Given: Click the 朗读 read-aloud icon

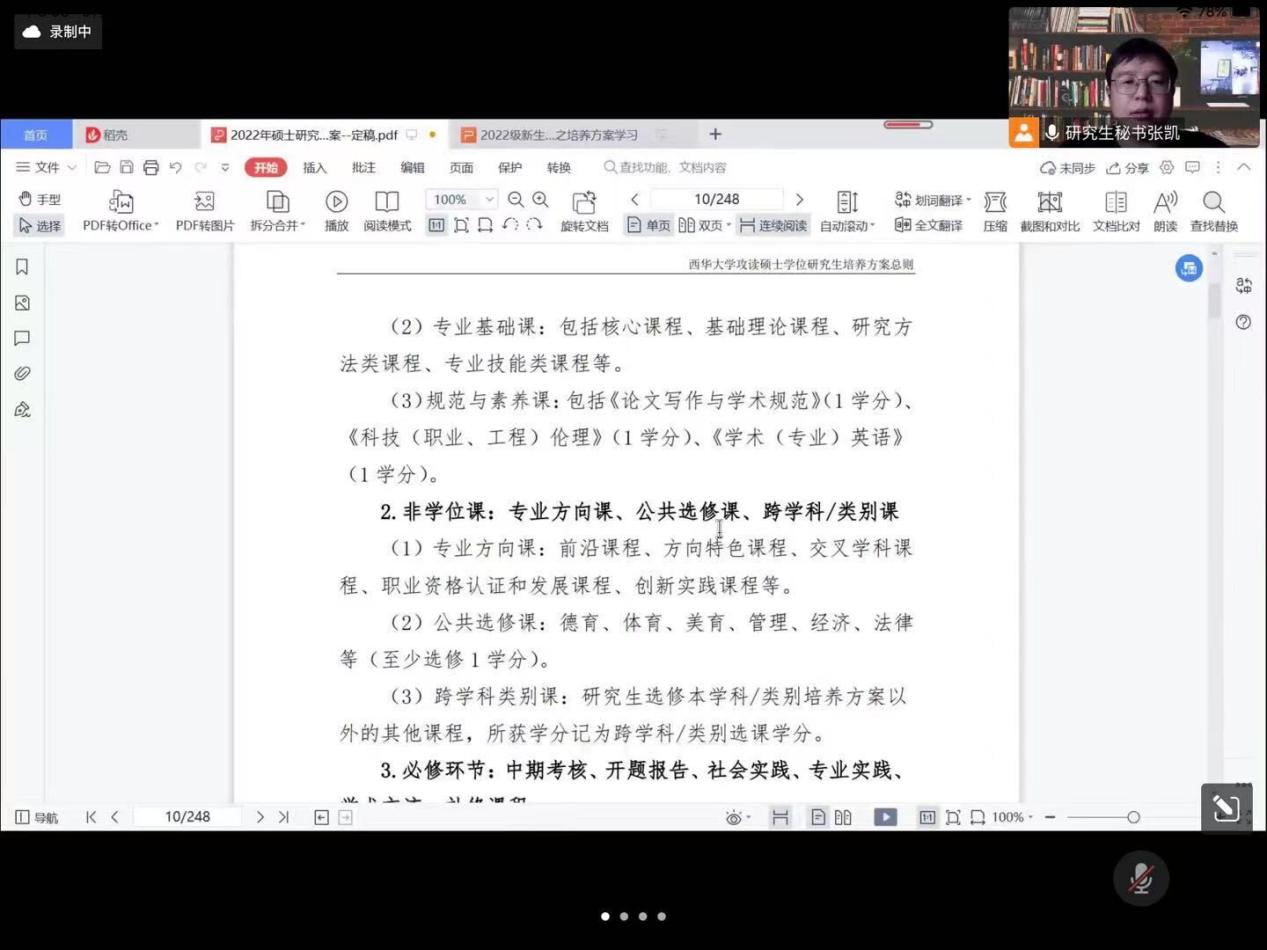Looking at the screenshot, I should click(1165, 203).
